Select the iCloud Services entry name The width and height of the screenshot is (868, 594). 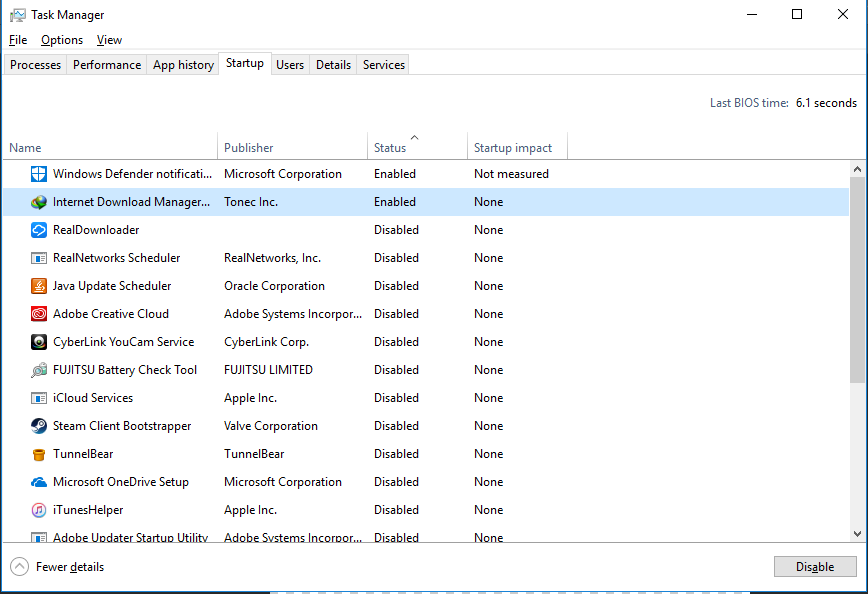click(93, 398)
